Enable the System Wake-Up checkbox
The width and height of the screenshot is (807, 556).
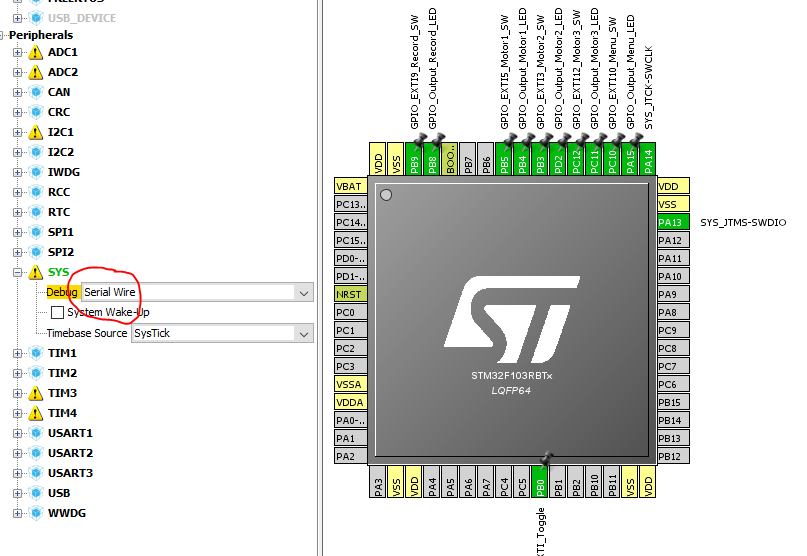(x=58, y=312)
